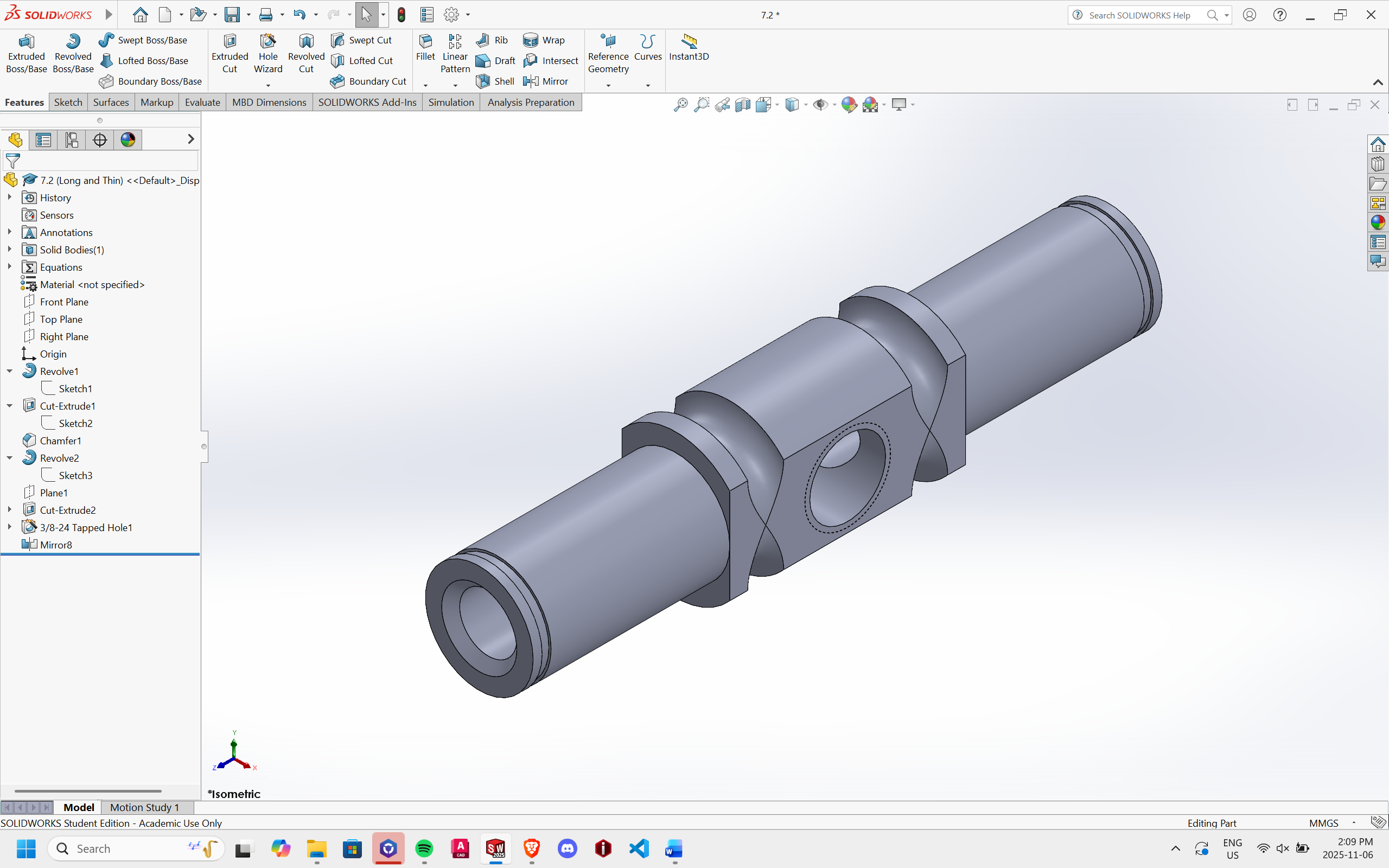The height and width of the screenshot is (868, 1389).
Task: Switch to the Sketch tab
Action: pyautogui.click(x=68, y=102)
